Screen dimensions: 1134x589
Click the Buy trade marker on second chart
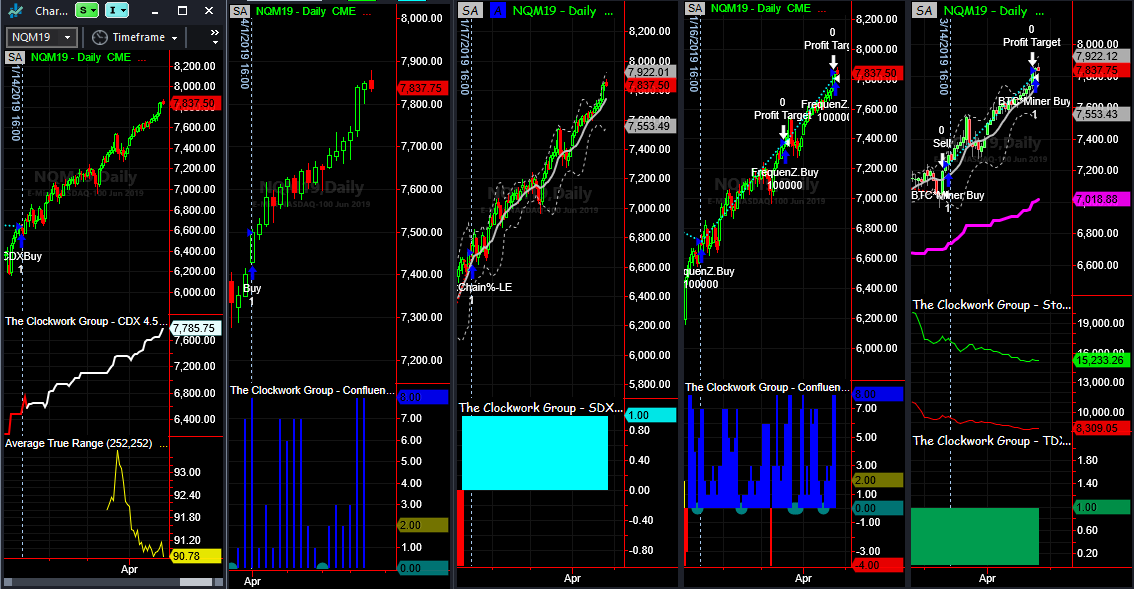point(252,288)
